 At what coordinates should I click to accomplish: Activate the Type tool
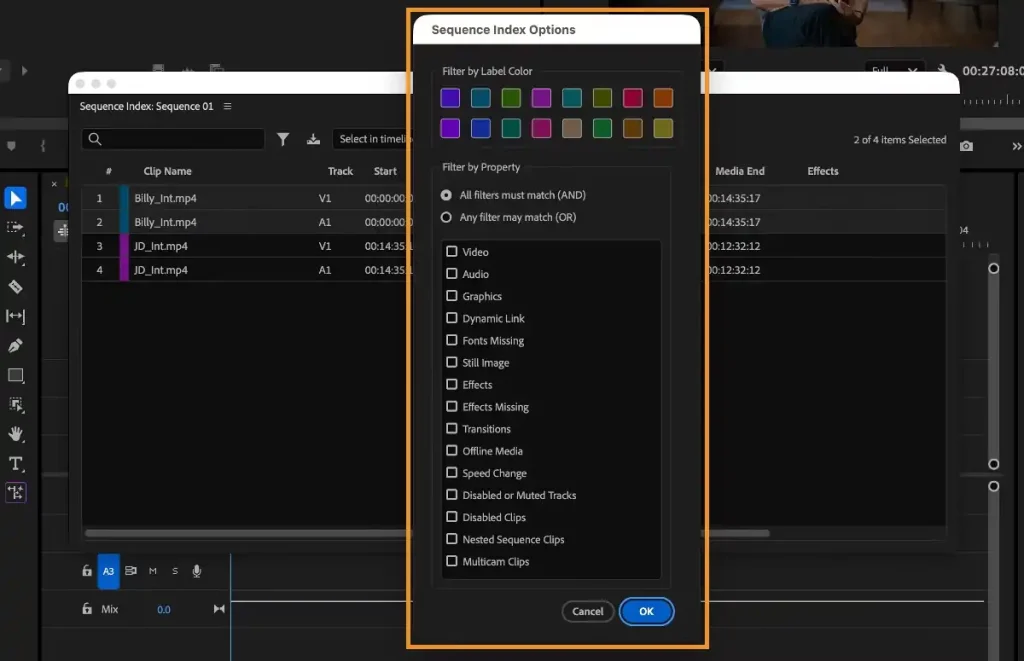coord(15,464)
